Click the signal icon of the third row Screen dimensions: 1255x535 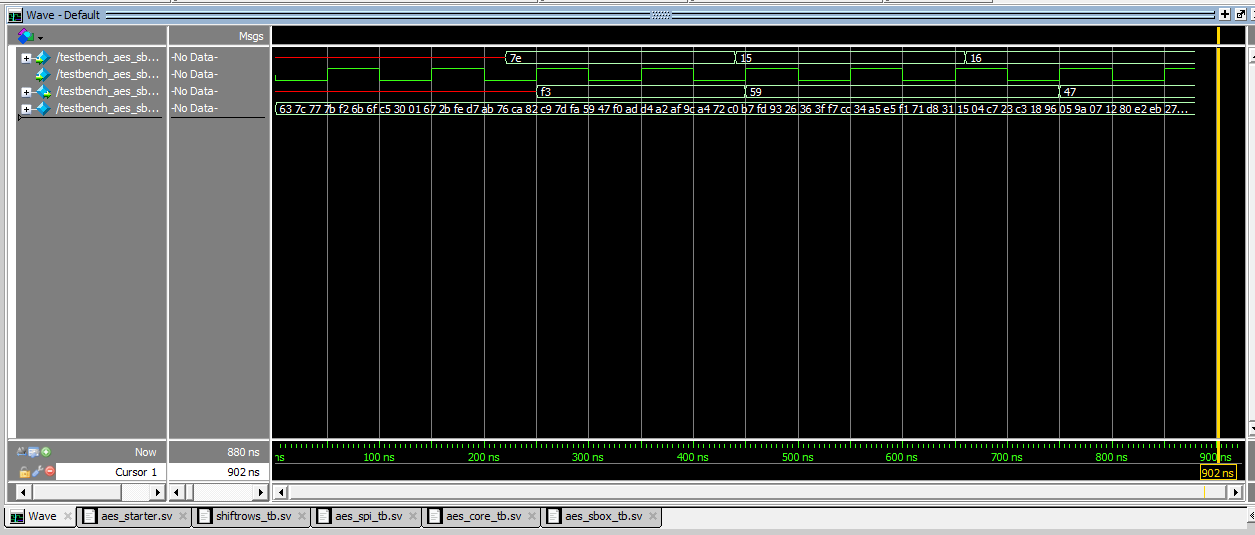pyautogui.click(x=42, y=92)
